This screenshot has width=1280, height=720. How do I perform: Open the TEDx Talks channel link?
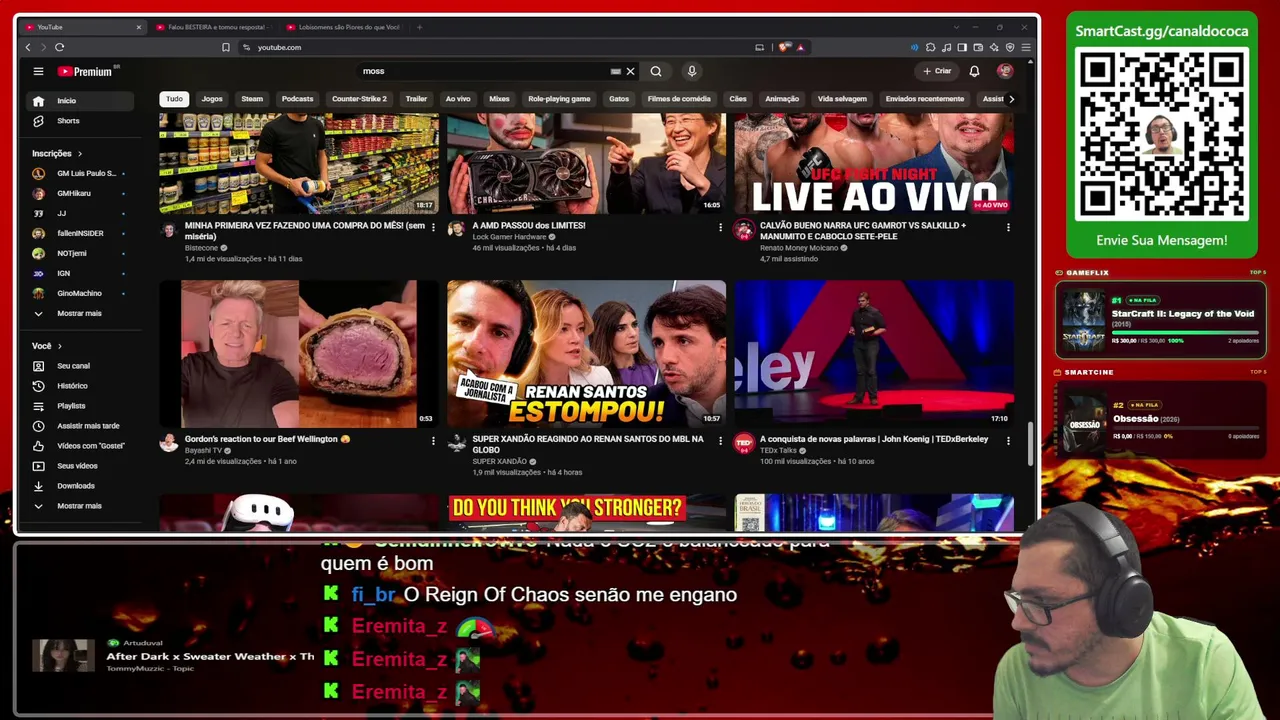(x=778, y=450)
